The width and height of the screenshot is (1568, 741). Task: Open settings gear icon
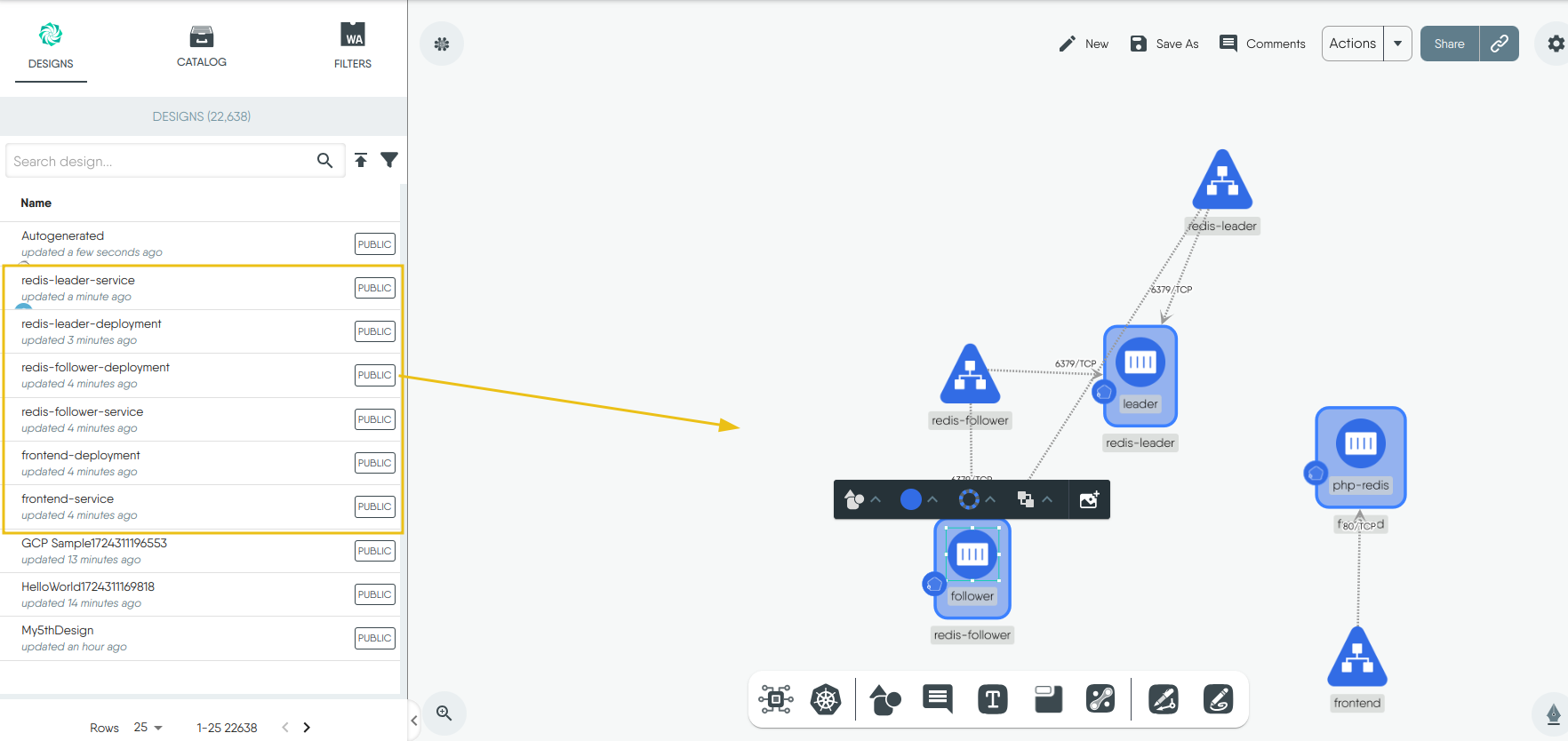point(1556,44)
